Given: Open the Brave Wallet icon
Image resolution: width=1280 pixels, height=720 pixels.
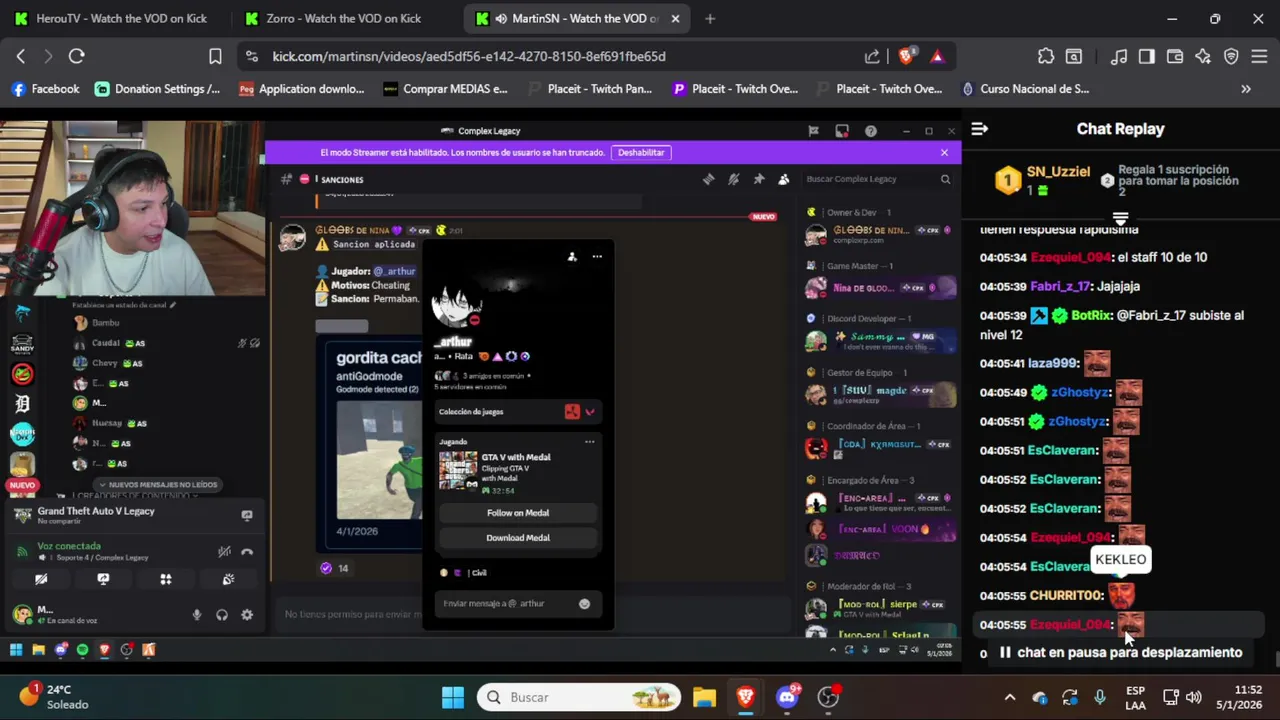Looking at the screenshot, I should 1175,57.
